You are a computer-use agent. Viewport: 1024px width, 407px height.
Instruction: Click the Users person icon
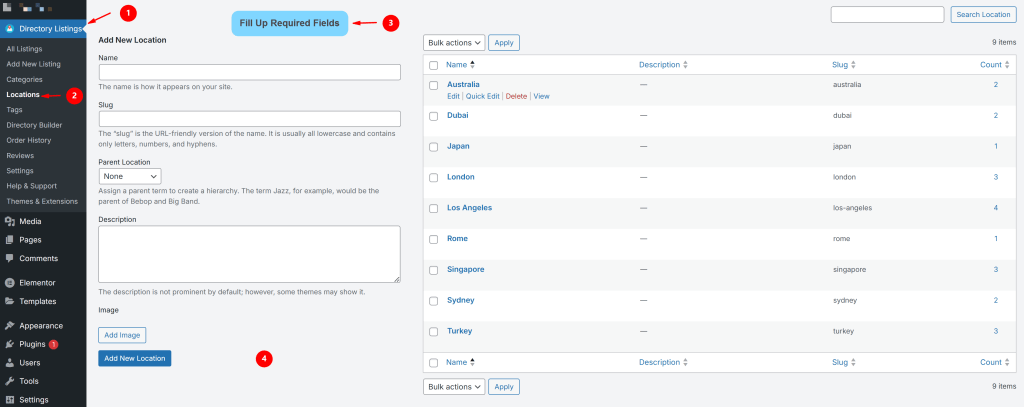(x=10, y=363)
